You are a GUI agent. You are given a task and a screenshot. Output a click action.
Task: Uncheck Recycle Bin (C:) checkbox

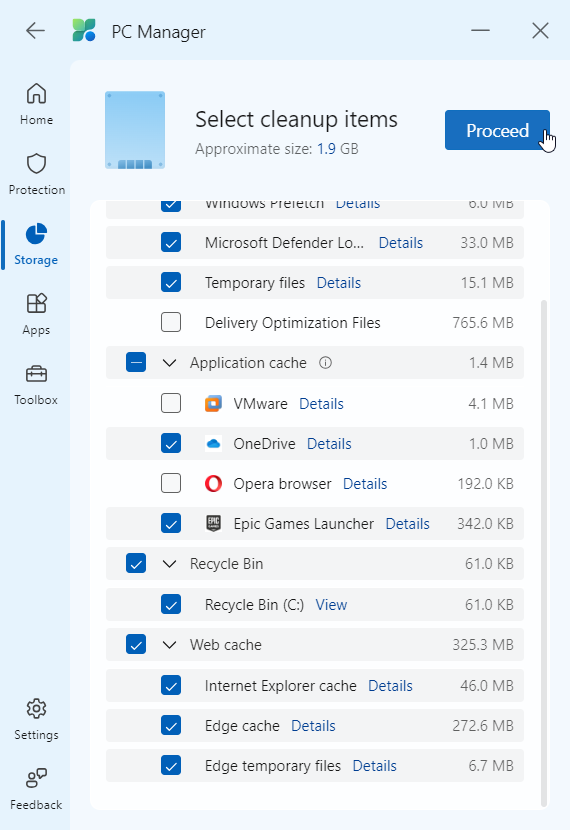coord(171,605)
